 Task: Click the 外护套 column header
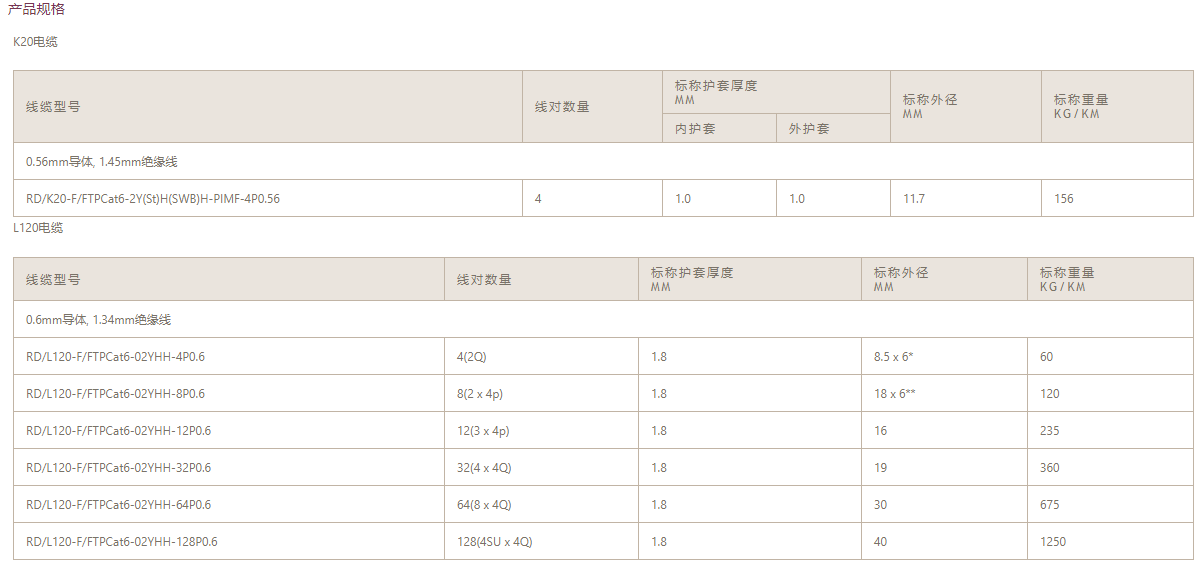pyautogui.click(x=809, y=129)
